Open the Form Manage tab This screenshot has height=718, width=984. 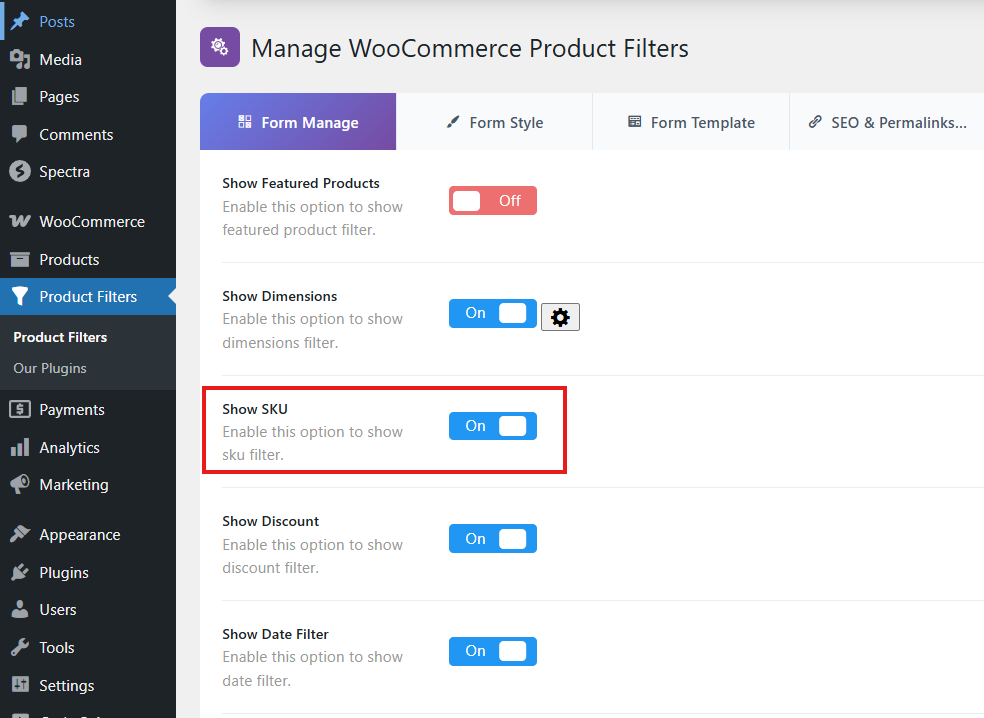pyautogui.click(x=298, y=122)
